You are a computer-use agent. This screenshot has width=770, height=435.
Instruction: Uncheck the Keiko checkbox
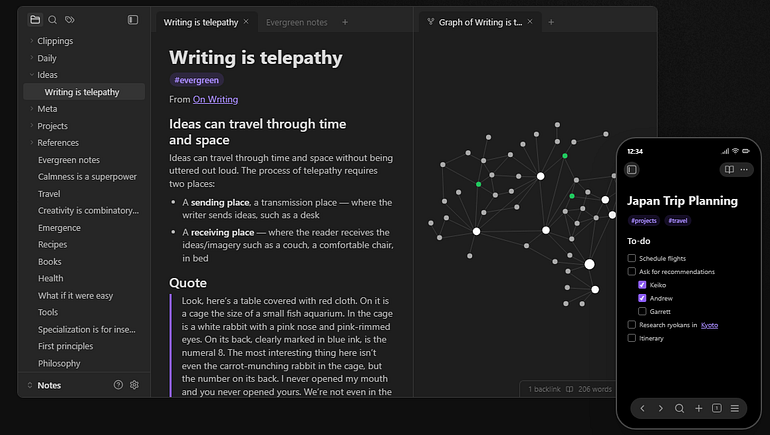click(x=642, y=284)
